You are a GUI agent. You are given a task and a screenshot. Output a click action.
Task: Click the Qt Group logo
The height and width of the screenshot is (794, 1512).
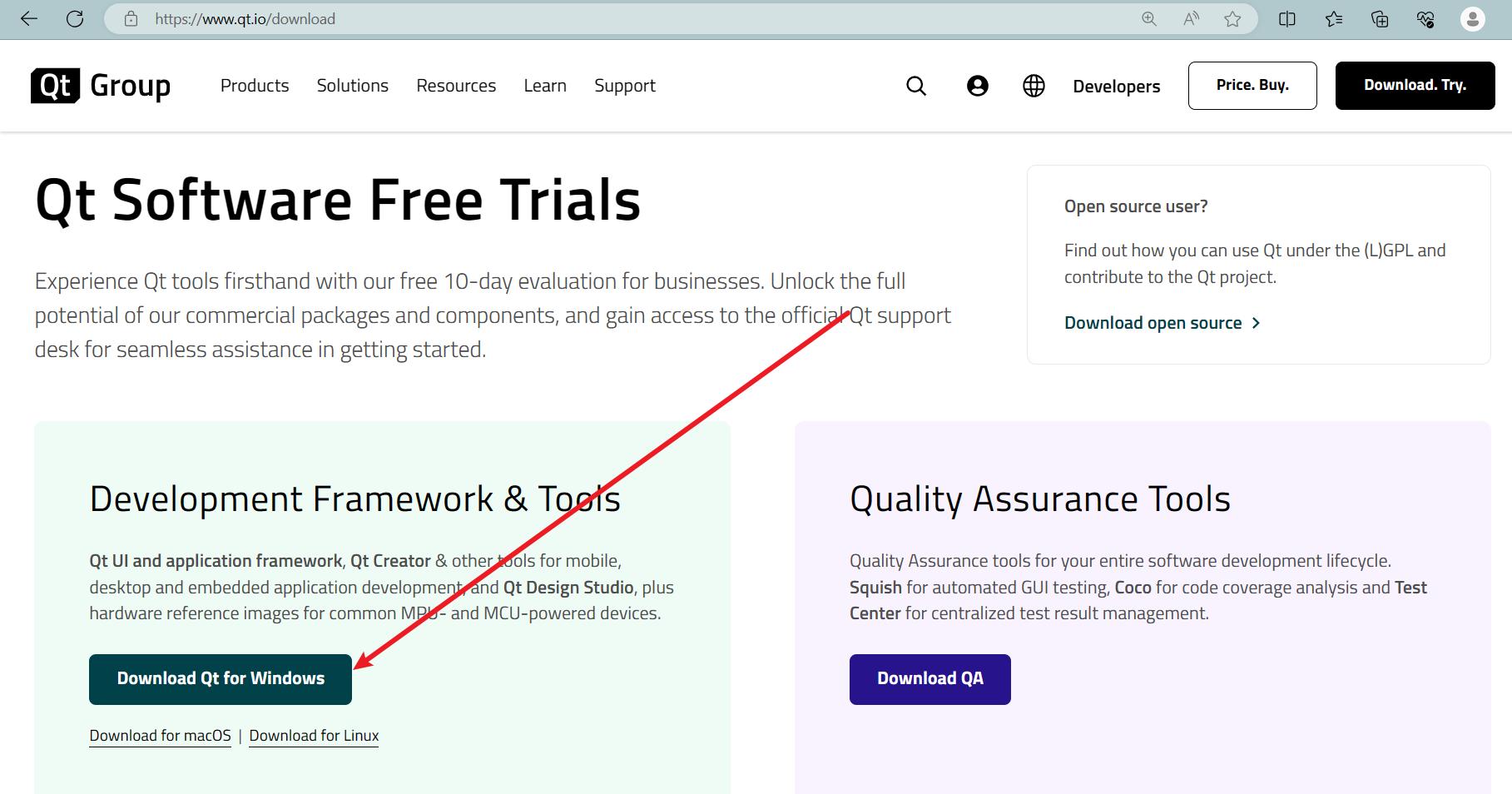pyautogui.click(x=101, y=86)
